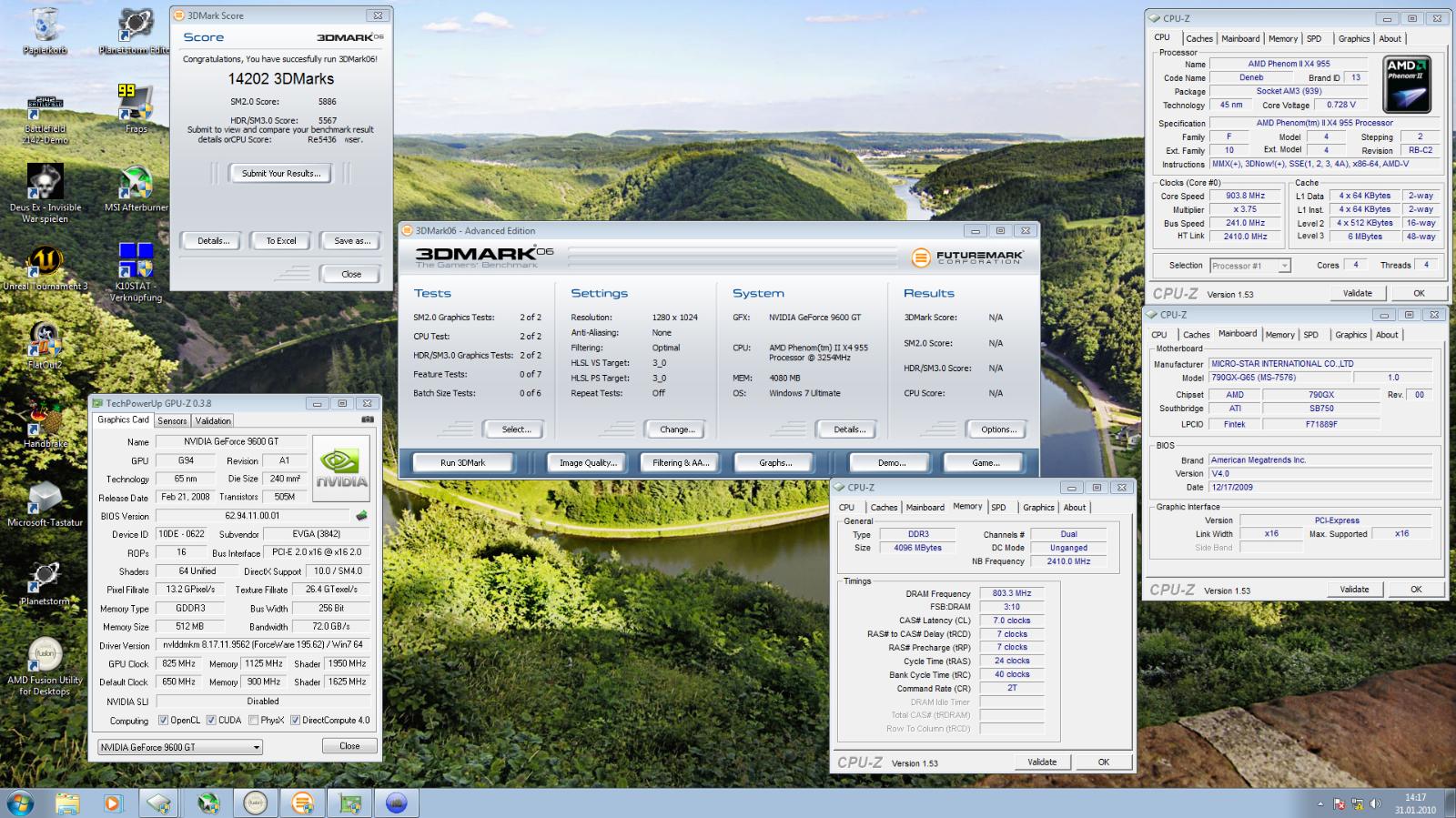Toggle the OpenCL checkbox in GPU-Z
1456x818 pixels.
163,721
